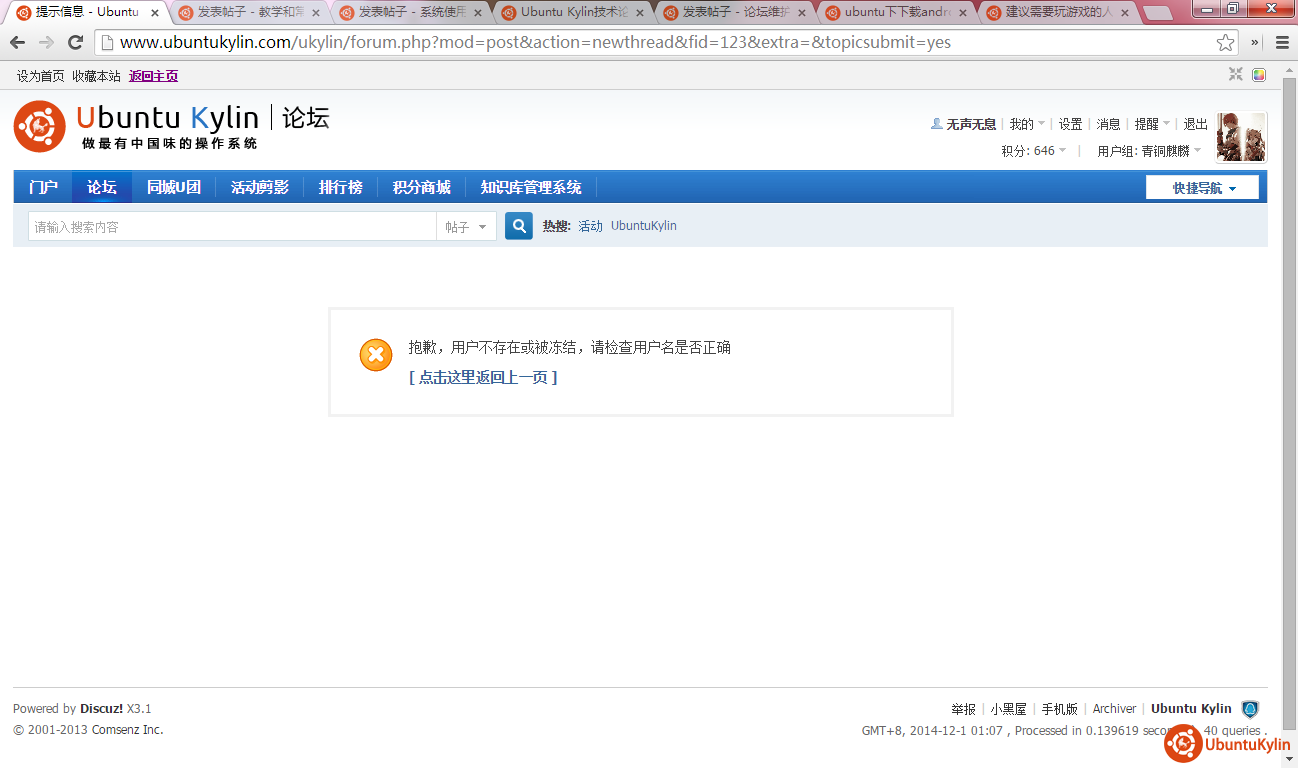Bookmark page with the star icon
Image resolution: width=1298 pixels, height=768 pixels.
1225,43
